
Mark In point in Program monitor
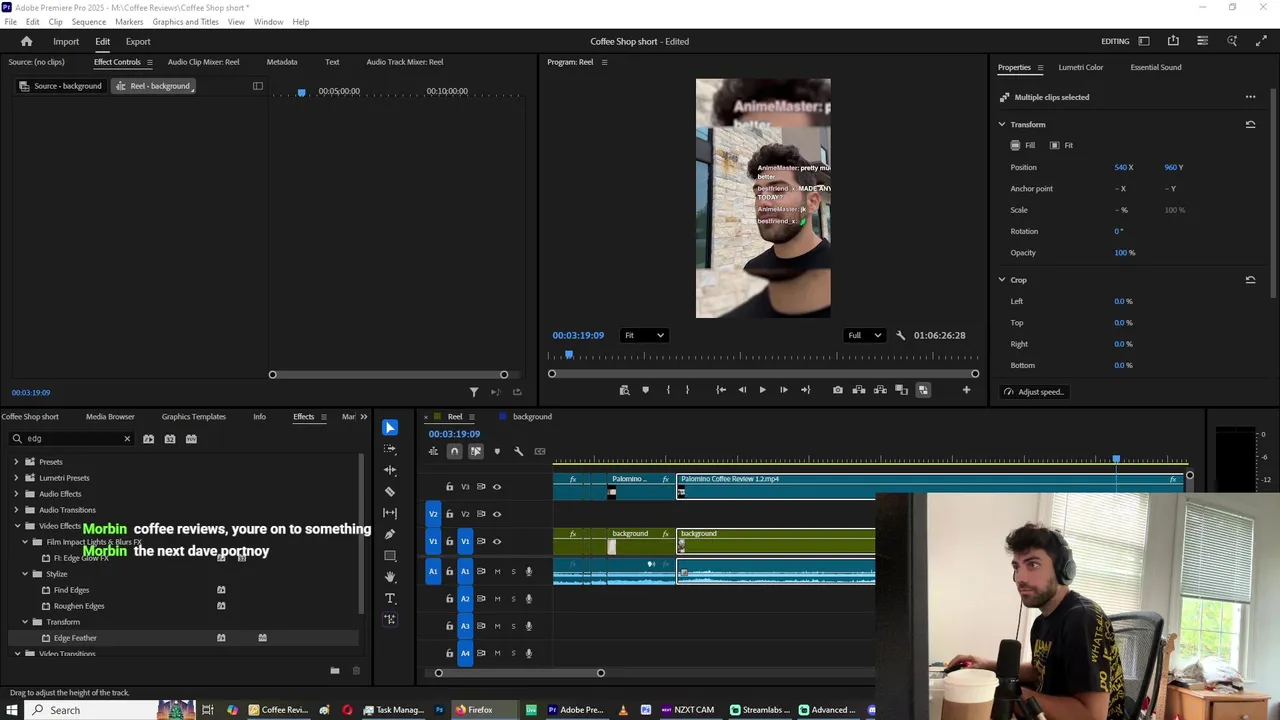pyautogui.click(x=668, y=390)
